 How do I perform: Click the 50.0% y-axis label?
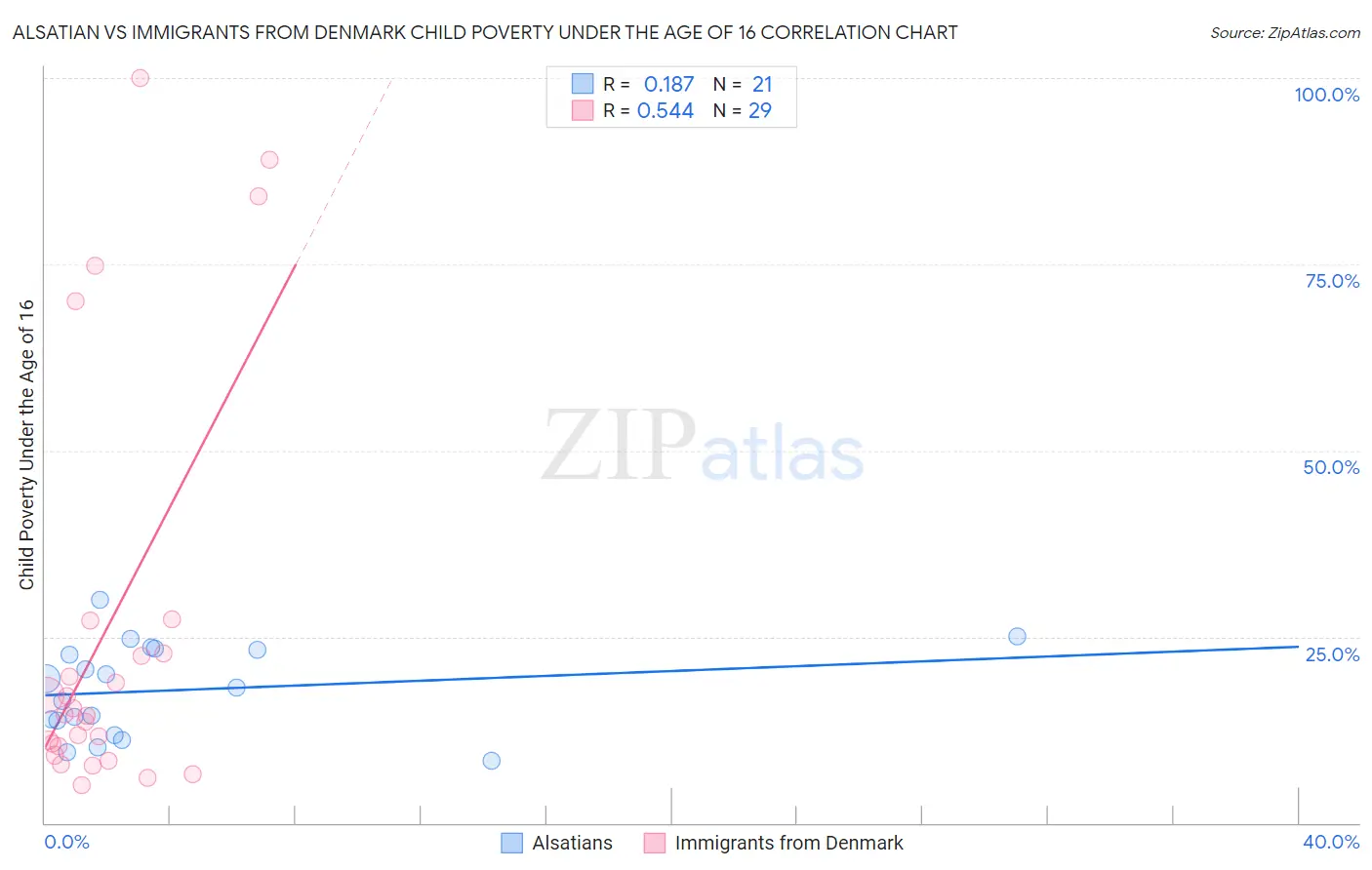tap(1331, 467)
